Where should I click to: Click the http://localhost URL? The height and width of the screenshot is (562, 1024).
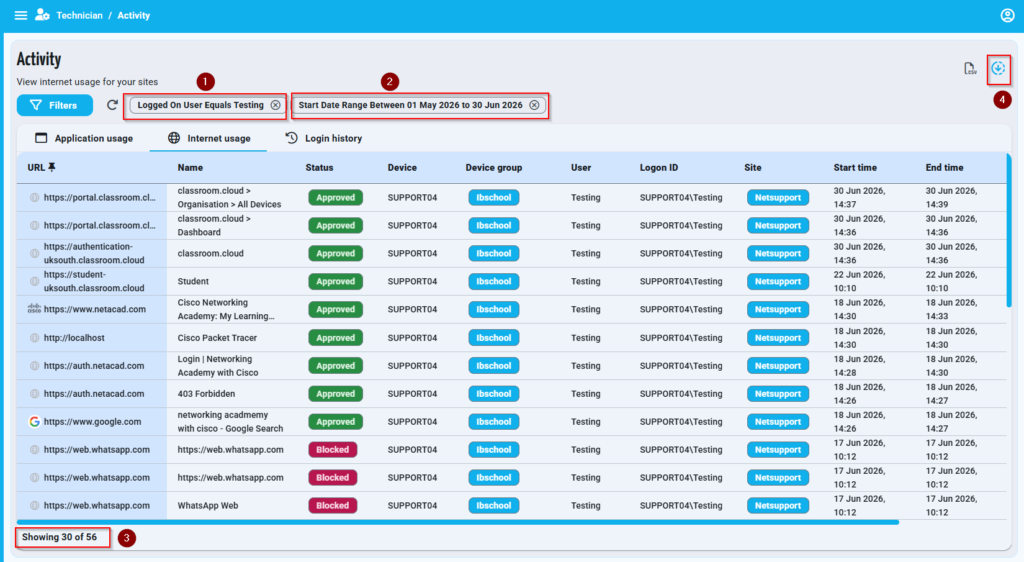pyautogui.click(x=74, y=338)
